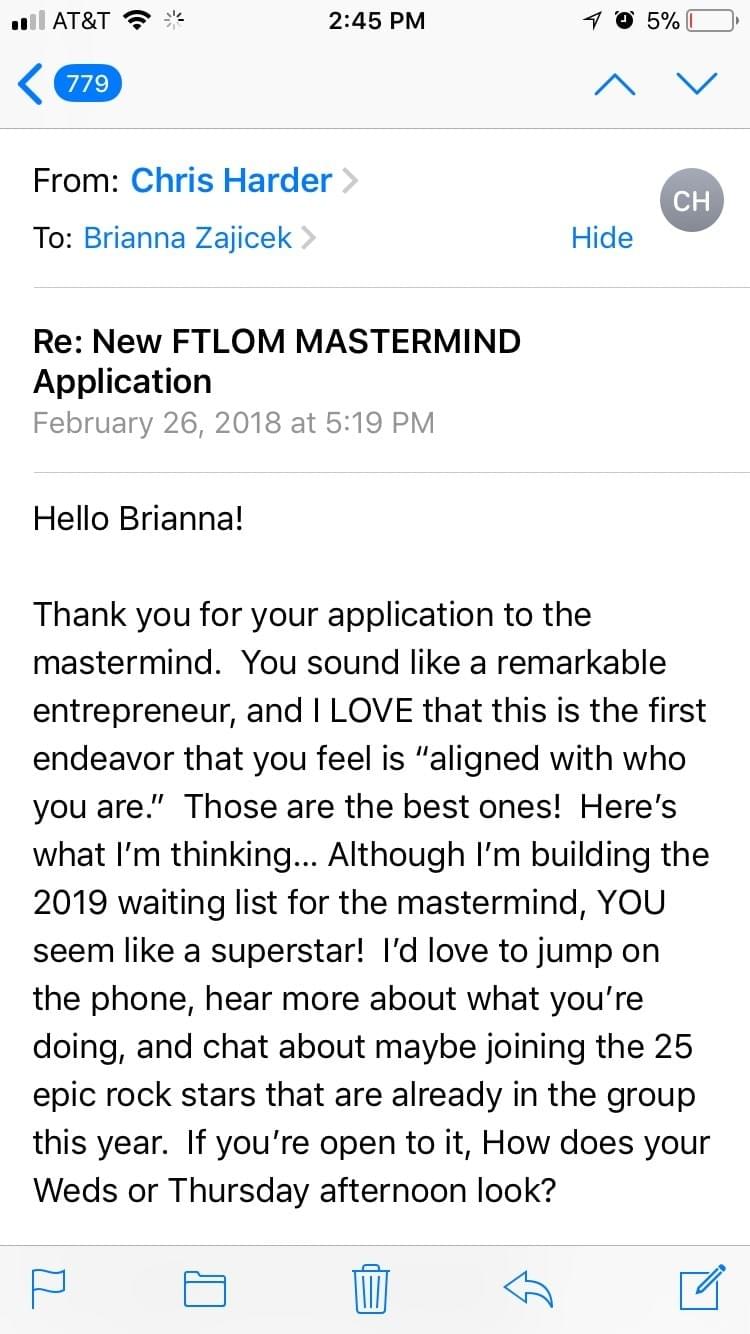Open the 779 unread messages badge

pos(88,84)
